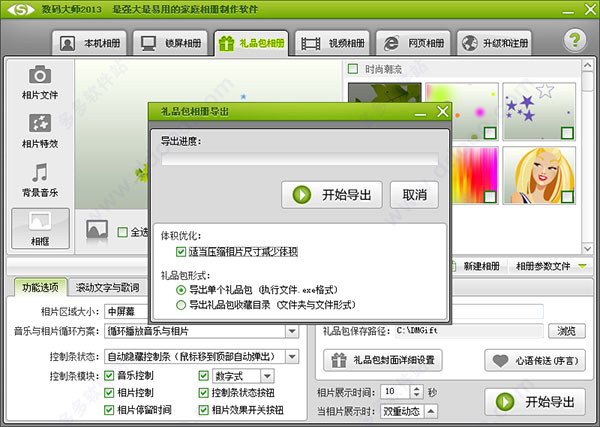This screenshot has width=600, height=427.
Task: Decrease 相片展示时间 with the down stepper
Action: (x=416, y=395)
